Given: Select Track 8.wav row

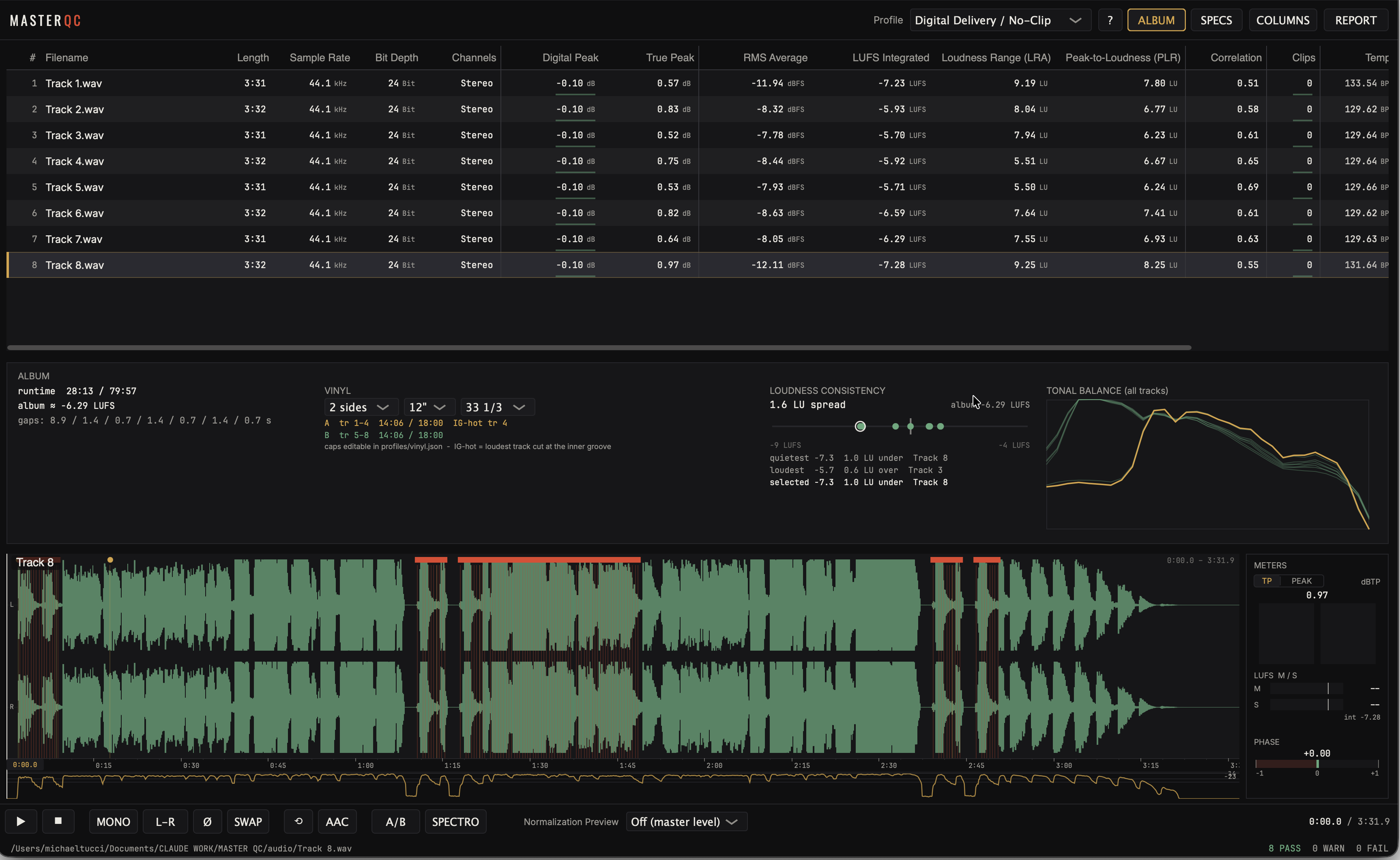Looking at the screenshot, I should click(697, 265).
